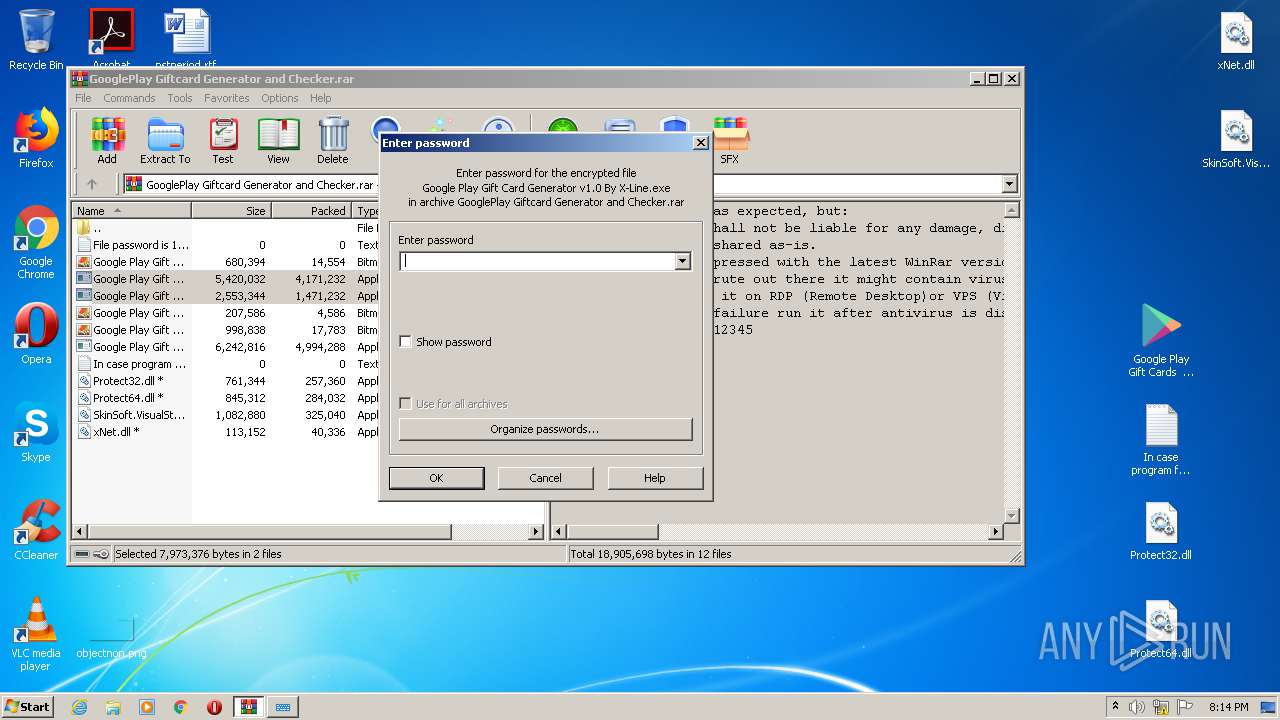Click the Chrome icon in the taskbar

point(181,707)
